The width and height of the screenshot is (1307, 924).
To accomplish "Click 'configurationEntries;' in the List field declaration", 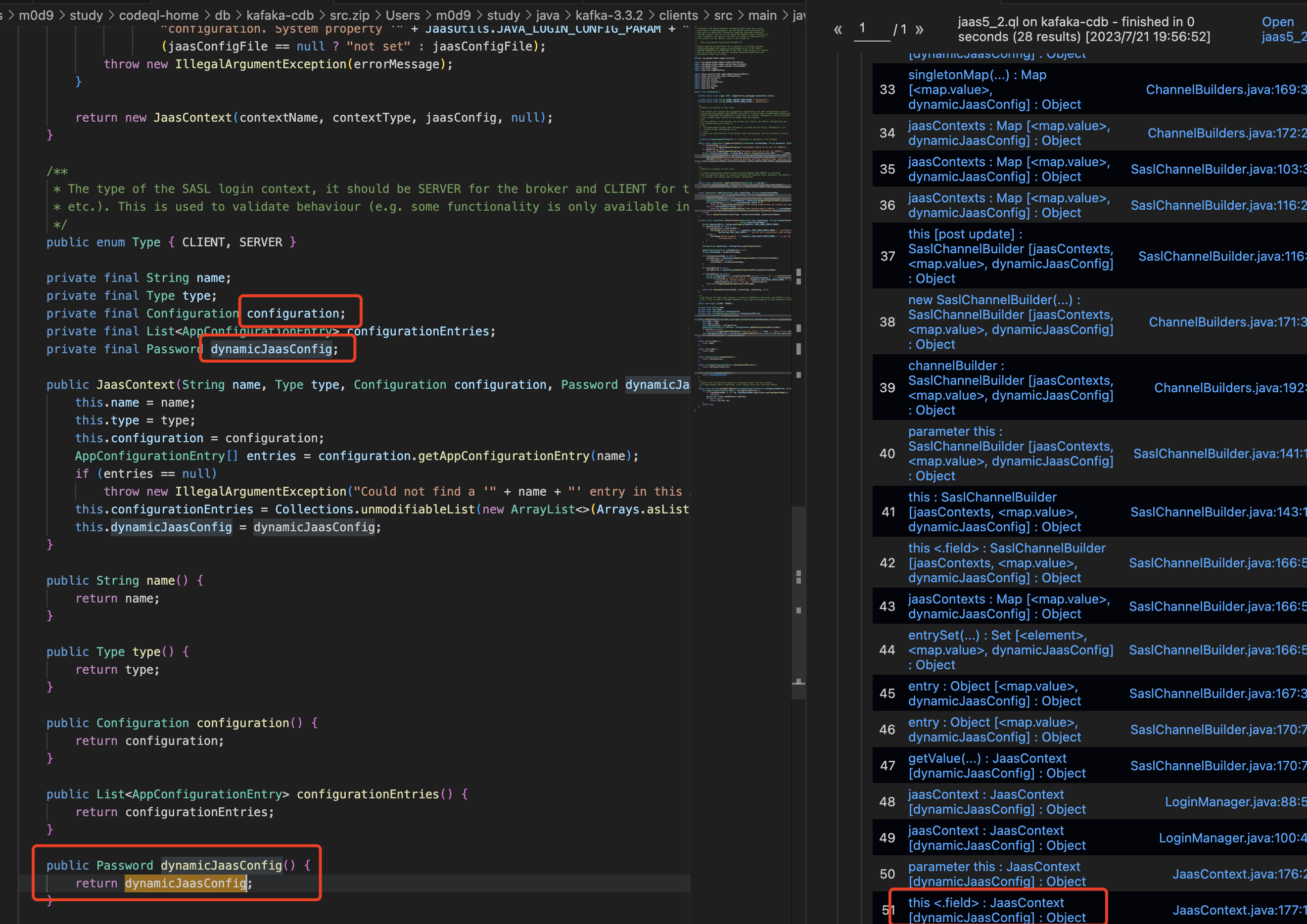I will click(x=421, y=331).
